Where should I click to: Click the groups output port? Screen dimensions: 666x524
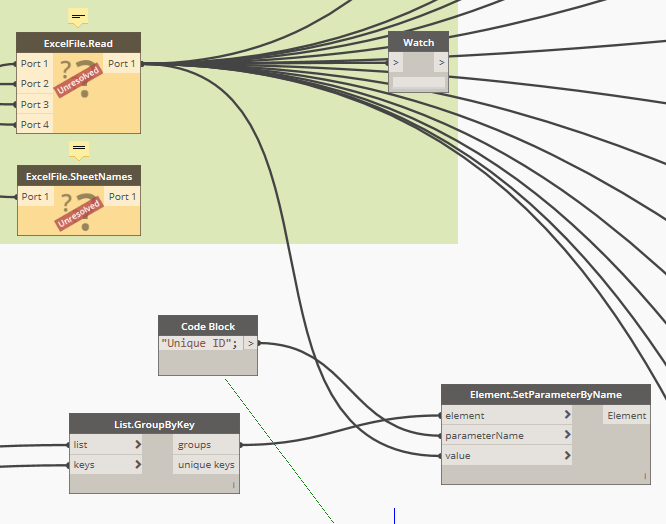[x=206, y=445]
